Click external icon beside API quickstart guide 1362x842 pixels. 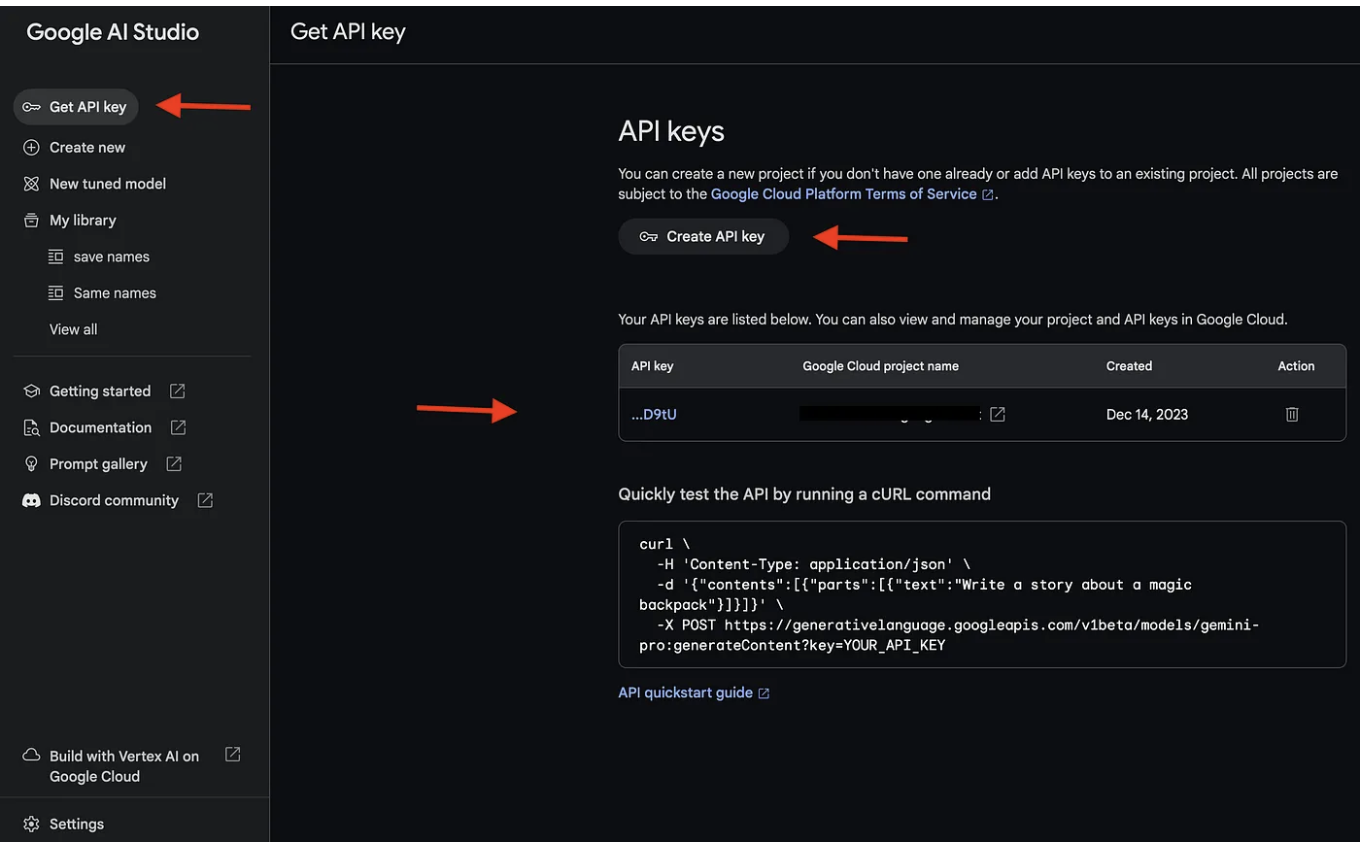tap(764, 693)
